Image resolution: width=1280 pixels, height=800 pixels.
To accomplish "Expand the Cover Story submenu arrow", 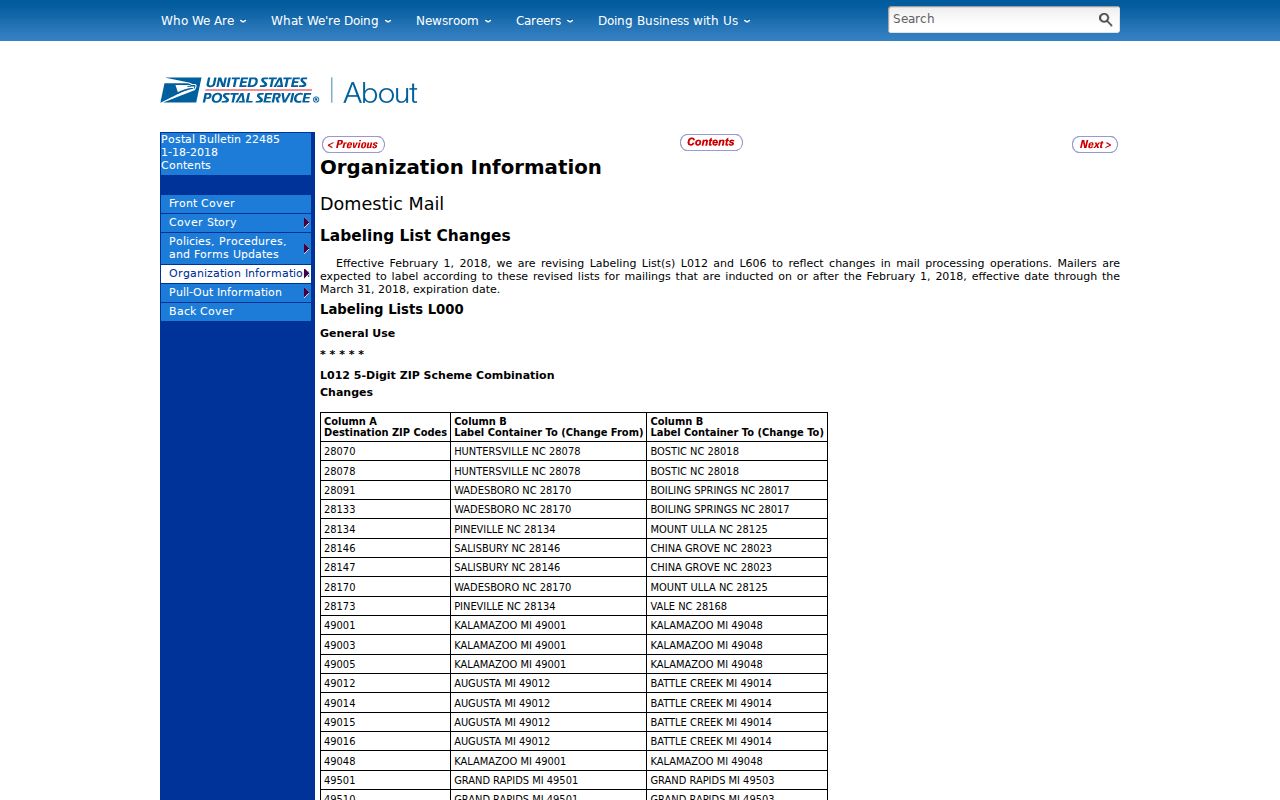I will click(307, 222).
